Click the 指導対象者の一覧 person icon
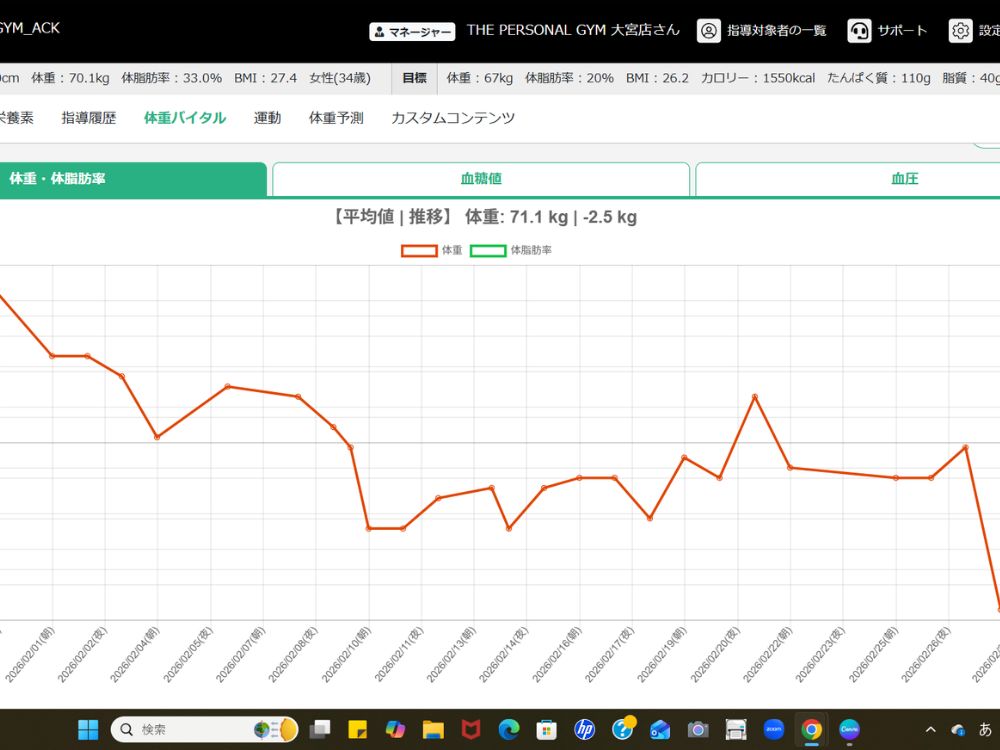The width and height of the screenshot is (1000, 750). point(709,31)
